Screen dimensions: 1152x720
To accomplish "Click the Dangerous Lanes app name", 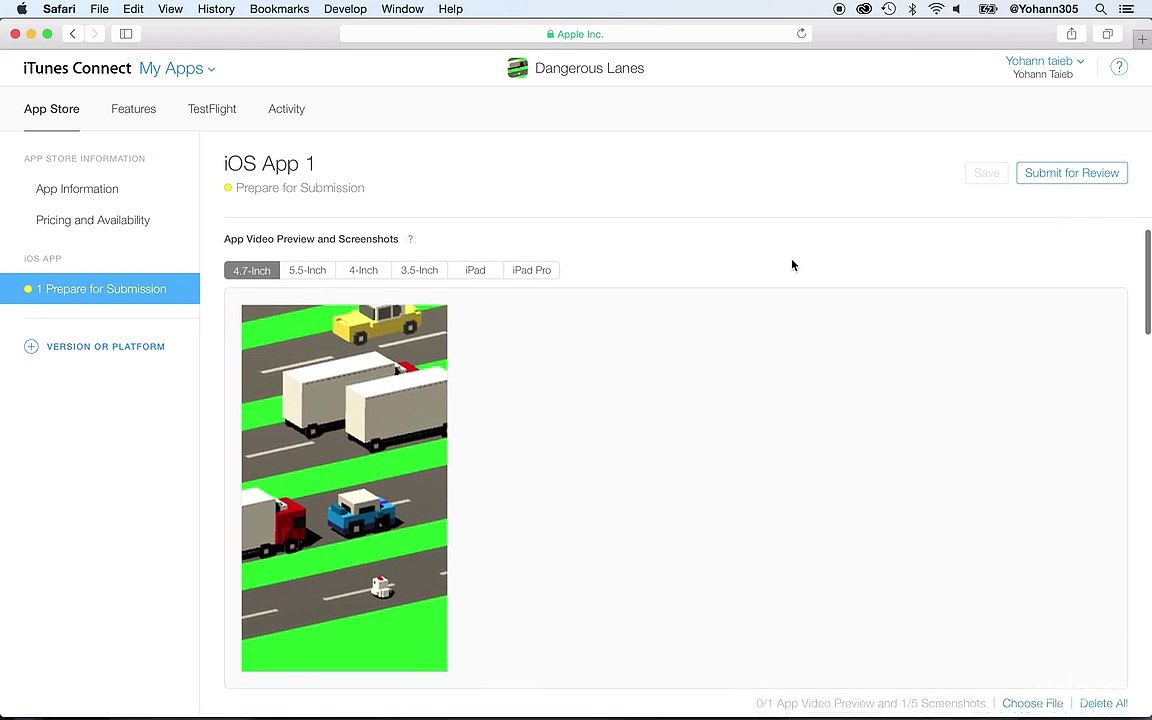I will (589, 68).
